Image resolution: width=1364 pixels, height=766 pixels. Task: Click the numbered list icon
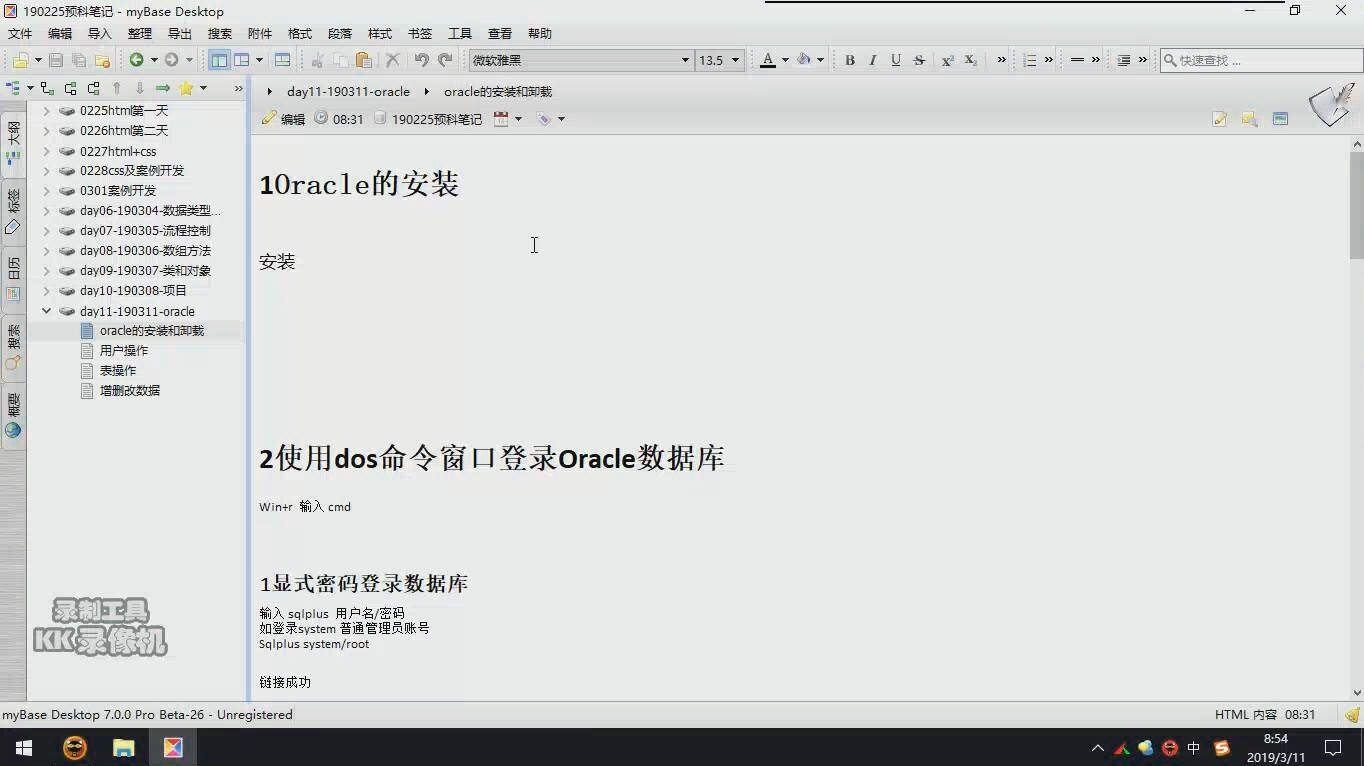[x=1030, y=60]
